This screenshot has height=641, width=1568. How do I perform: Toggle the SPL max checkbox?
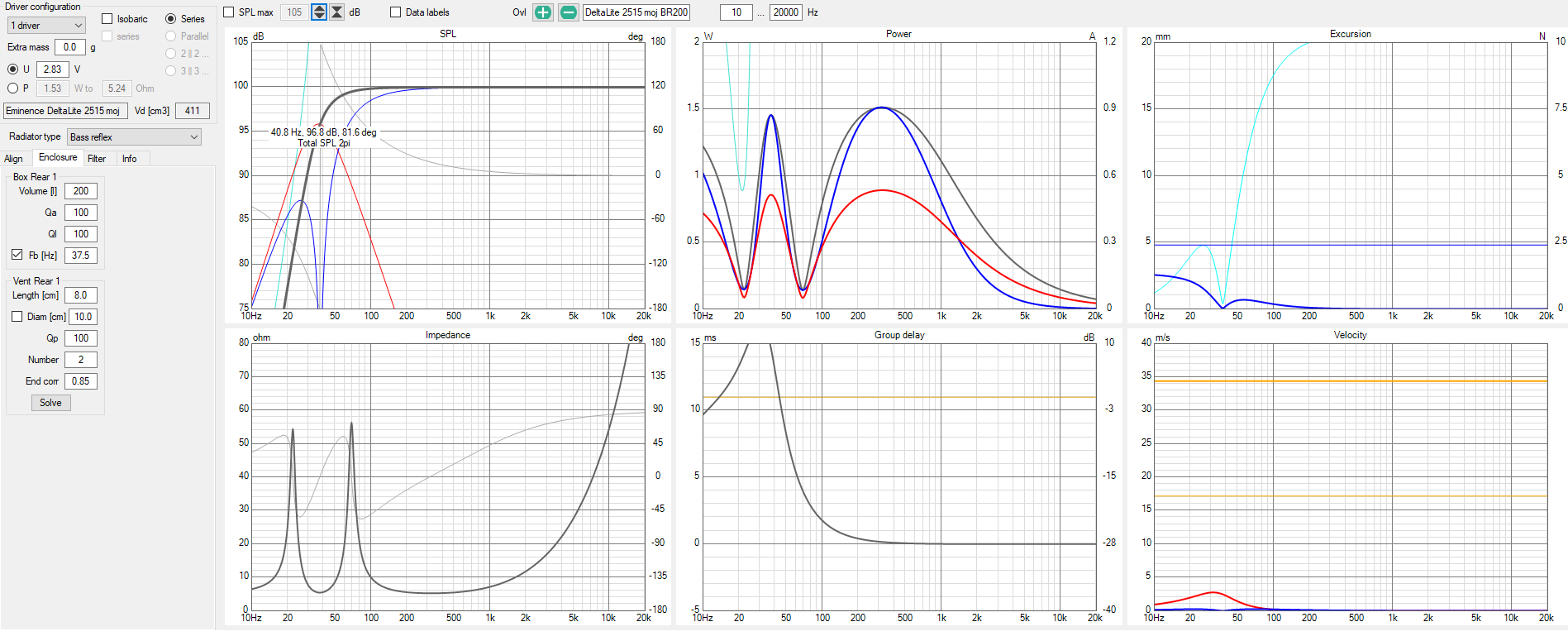click(229, 12)
